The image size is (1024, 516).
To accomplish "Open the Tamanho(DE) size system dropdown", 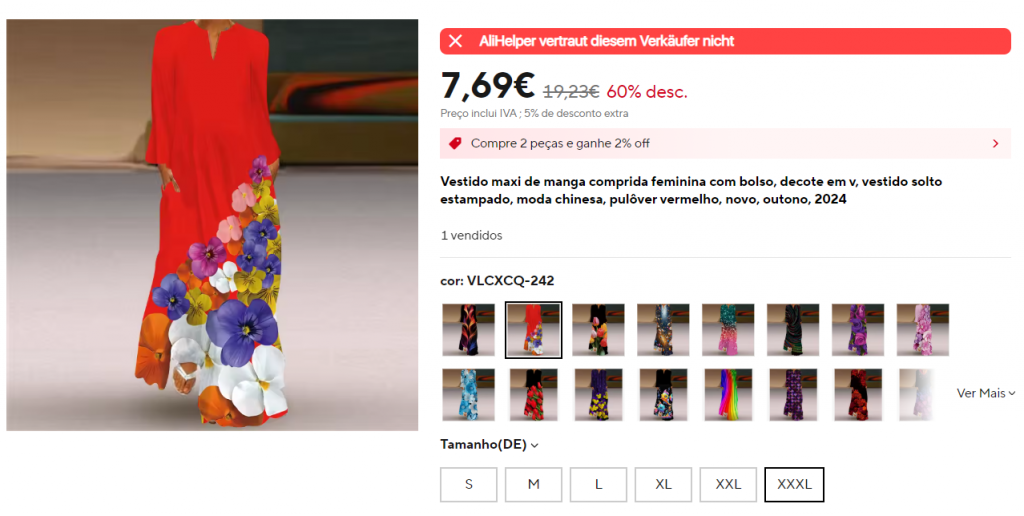I will coord(489,445).
